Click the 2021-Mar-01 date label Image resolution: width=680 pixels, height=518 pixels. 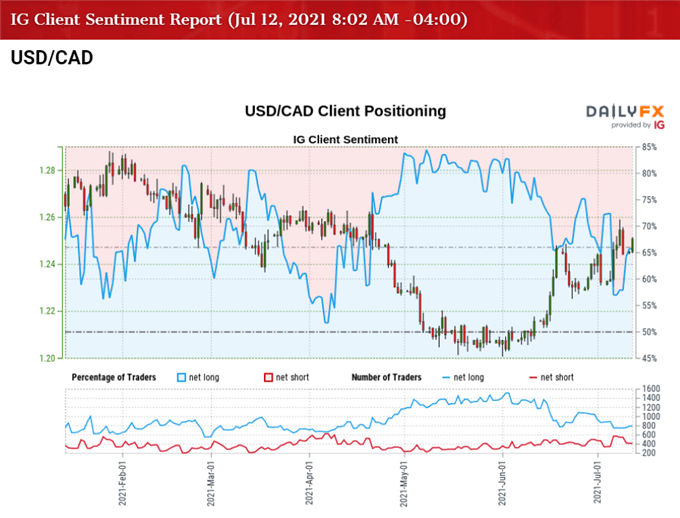pyautogui.click(x=211, y=483)
